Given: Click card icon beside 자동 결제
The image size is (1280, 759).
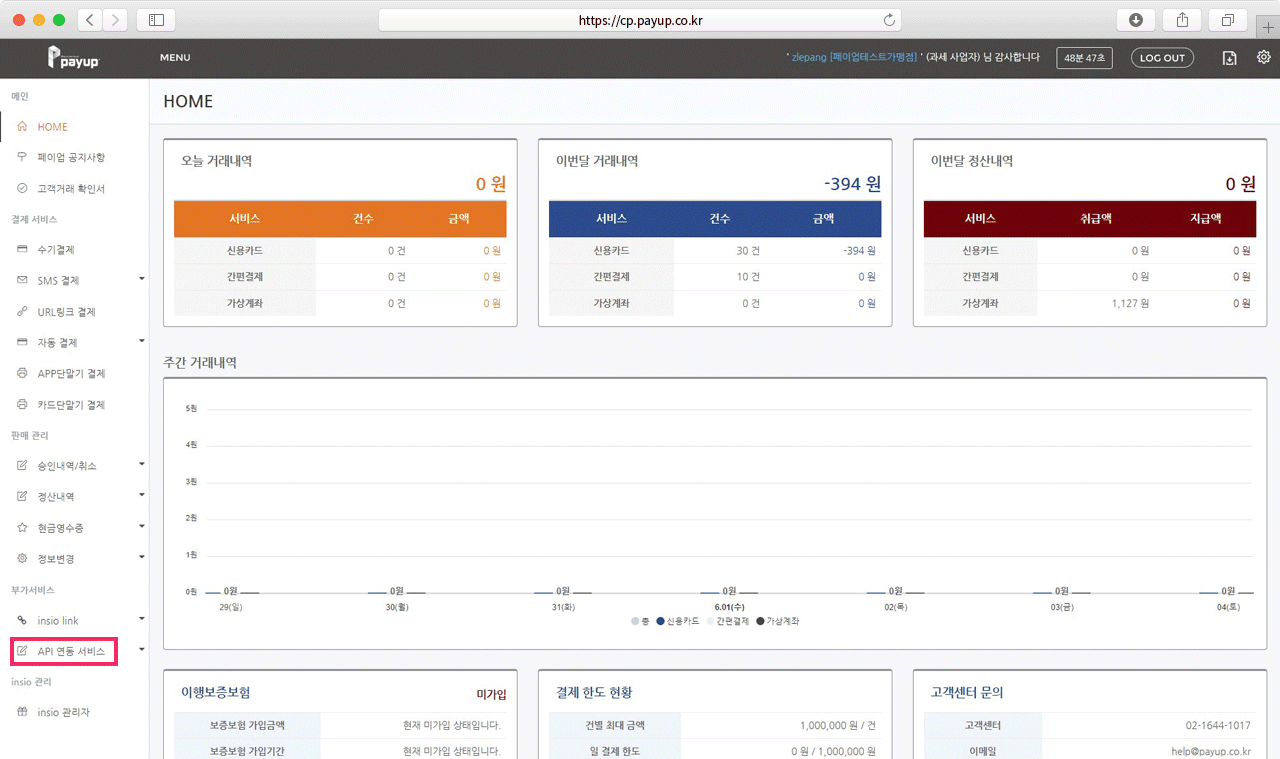Looking at the screenshot, I should (22, 342).
